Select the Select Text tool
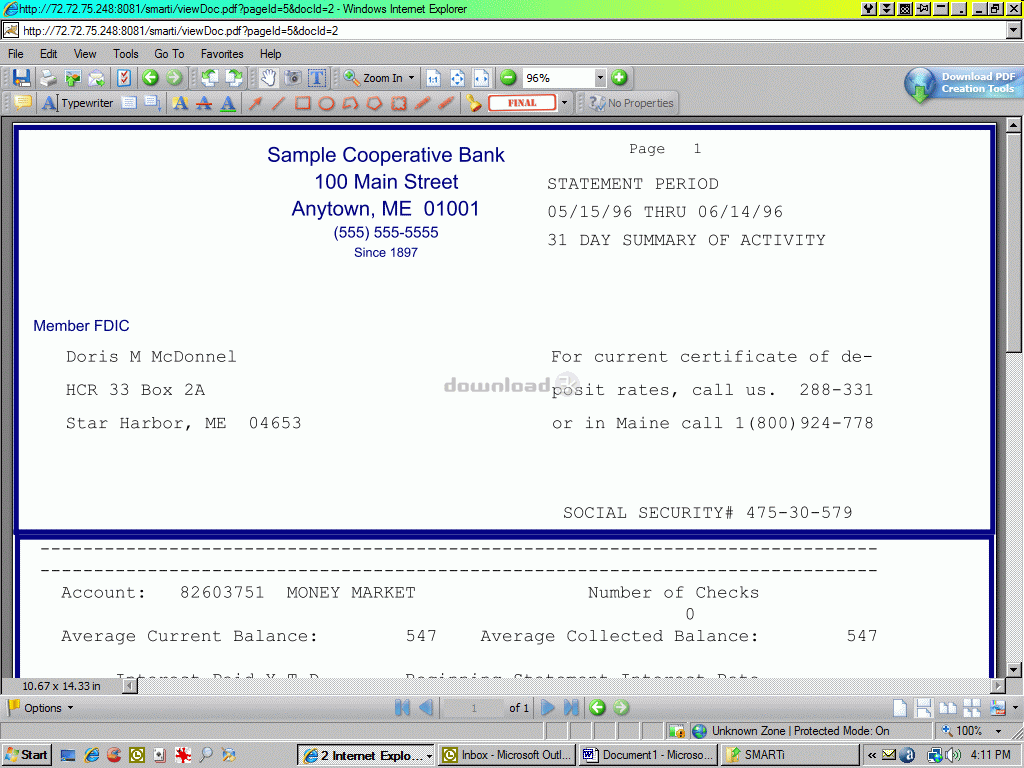The height and width of the screenshot is (768, 1024). [x=317, y=78]
